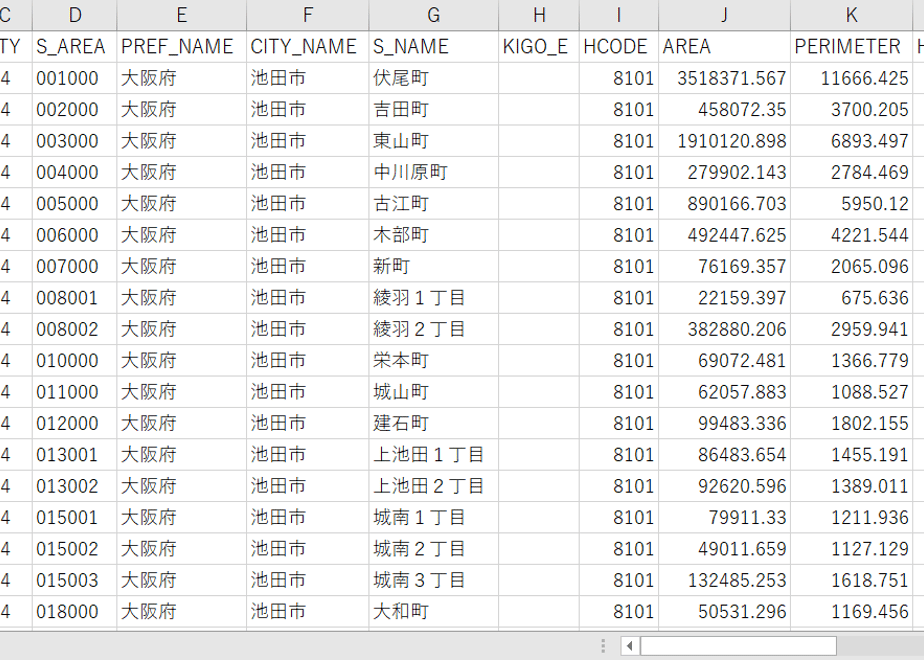Select empty KIGO_E cell in 木部町 row
The height and width of the screenshot is (660, 924).
(x=539, y=235)
